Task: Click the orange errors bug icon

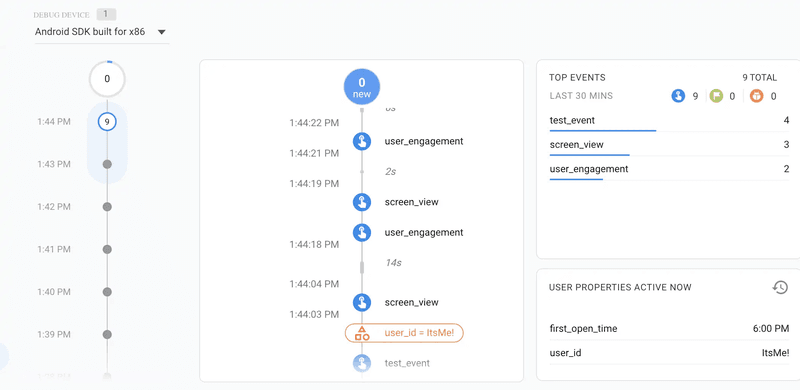Action: tap(757, 95)
